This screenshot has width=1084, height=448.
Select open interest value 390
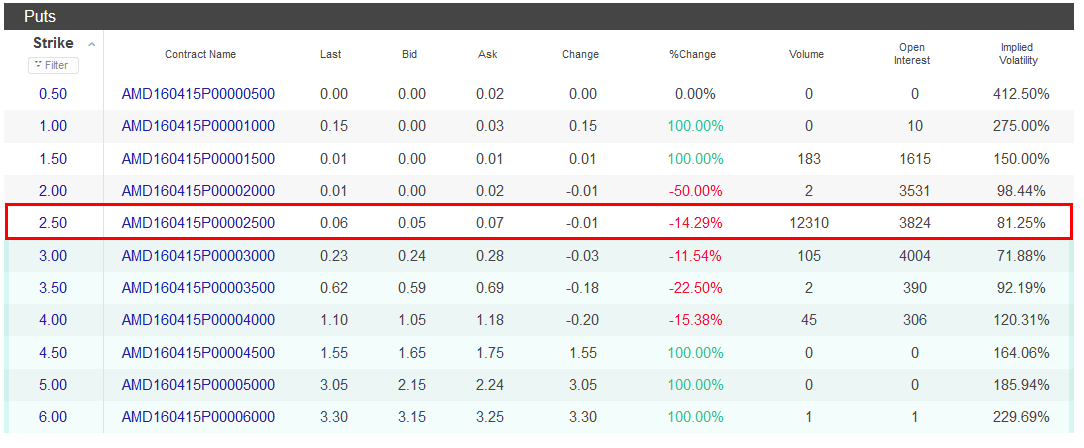915,288
